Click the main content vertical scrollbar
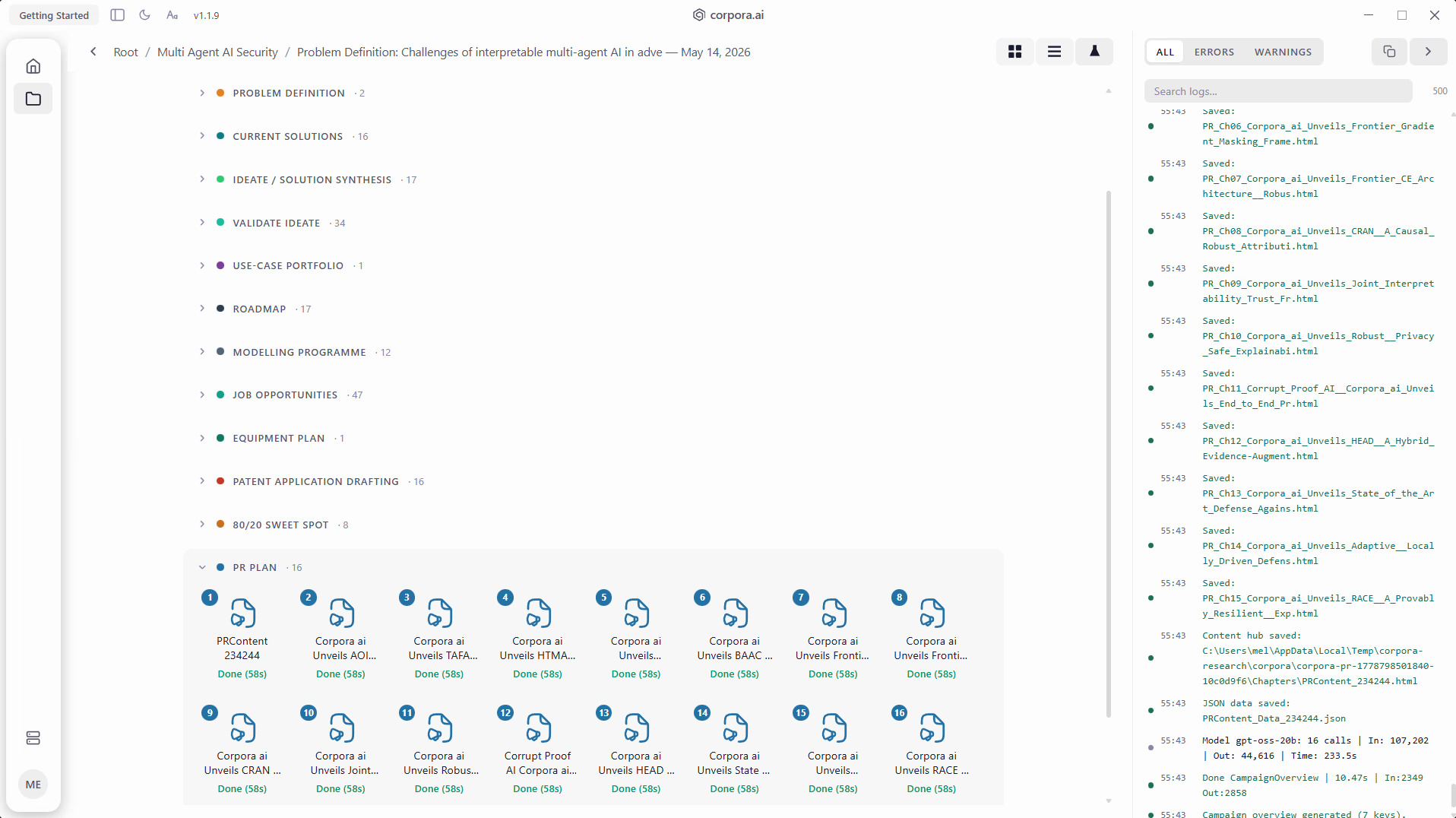This screenshot has height=818, width=1456. tap(1109, 454)
